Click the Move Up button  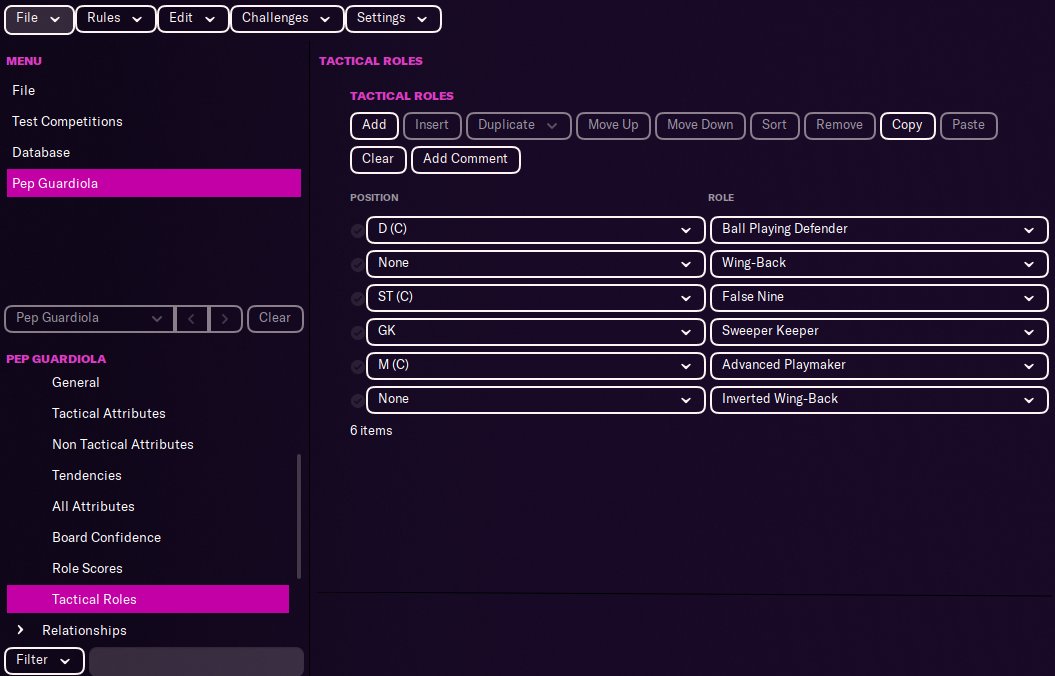tap(613, 125)
